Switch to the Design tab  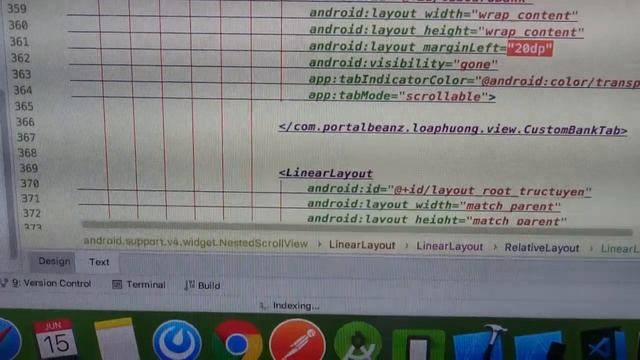[54, 261]
